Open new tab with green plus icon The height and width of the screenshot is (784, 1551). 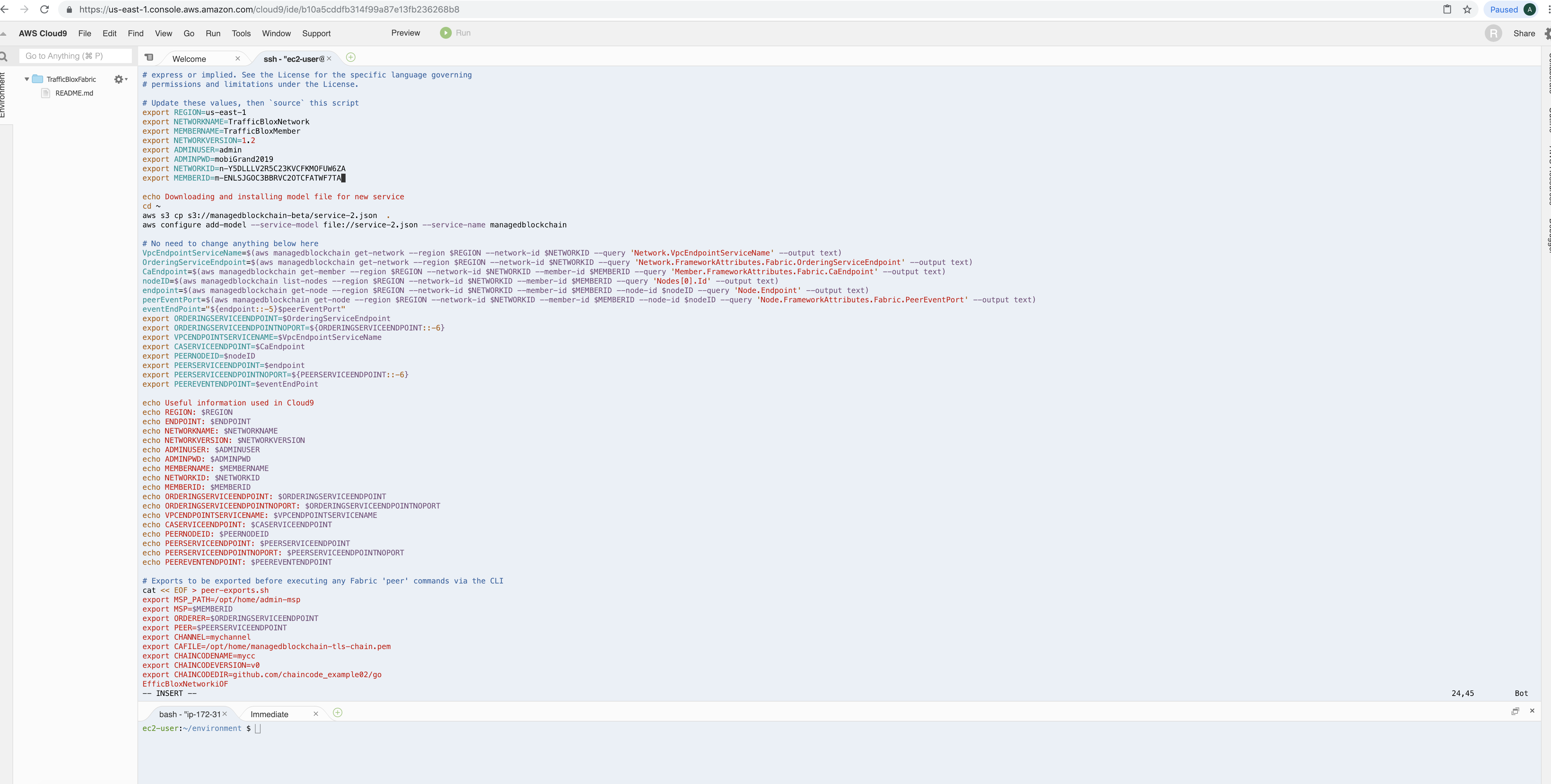coord(351,58)
